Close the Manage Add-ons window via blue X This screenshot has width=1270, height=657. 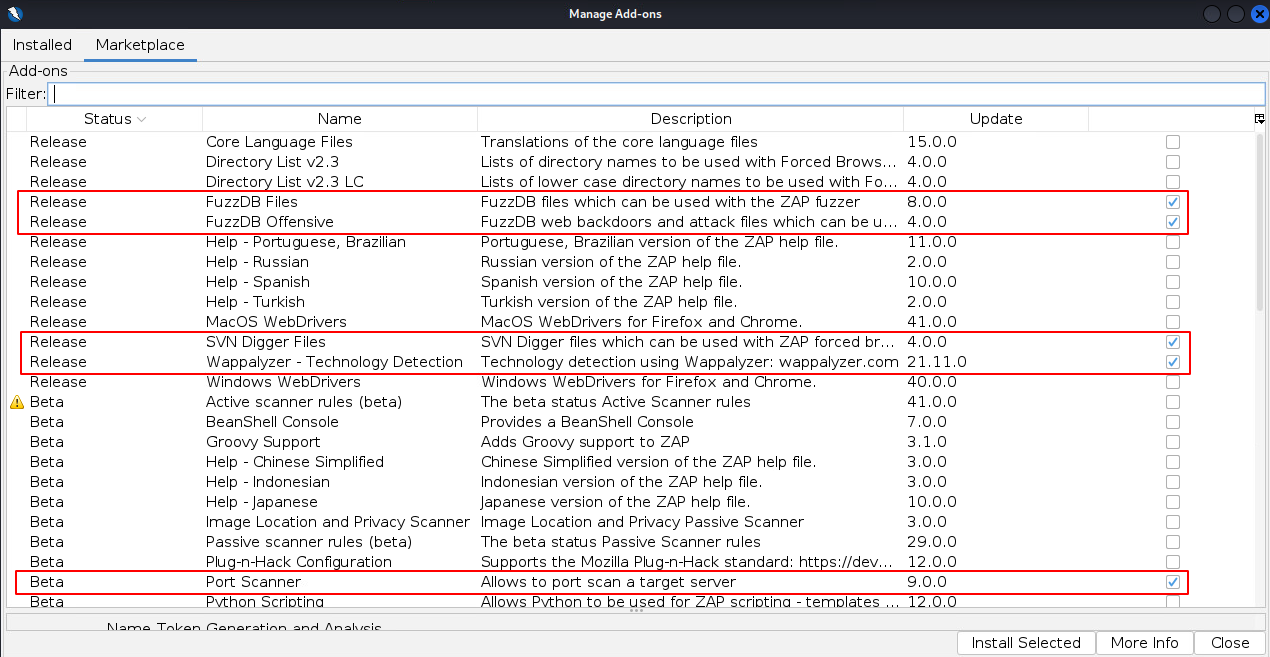1259,14
